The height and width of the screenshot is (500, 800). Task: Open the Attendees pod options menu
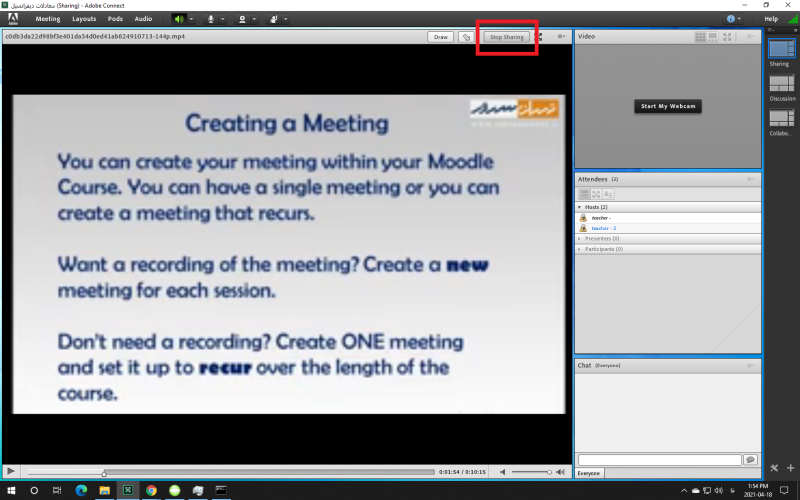(x=751, y=179)
